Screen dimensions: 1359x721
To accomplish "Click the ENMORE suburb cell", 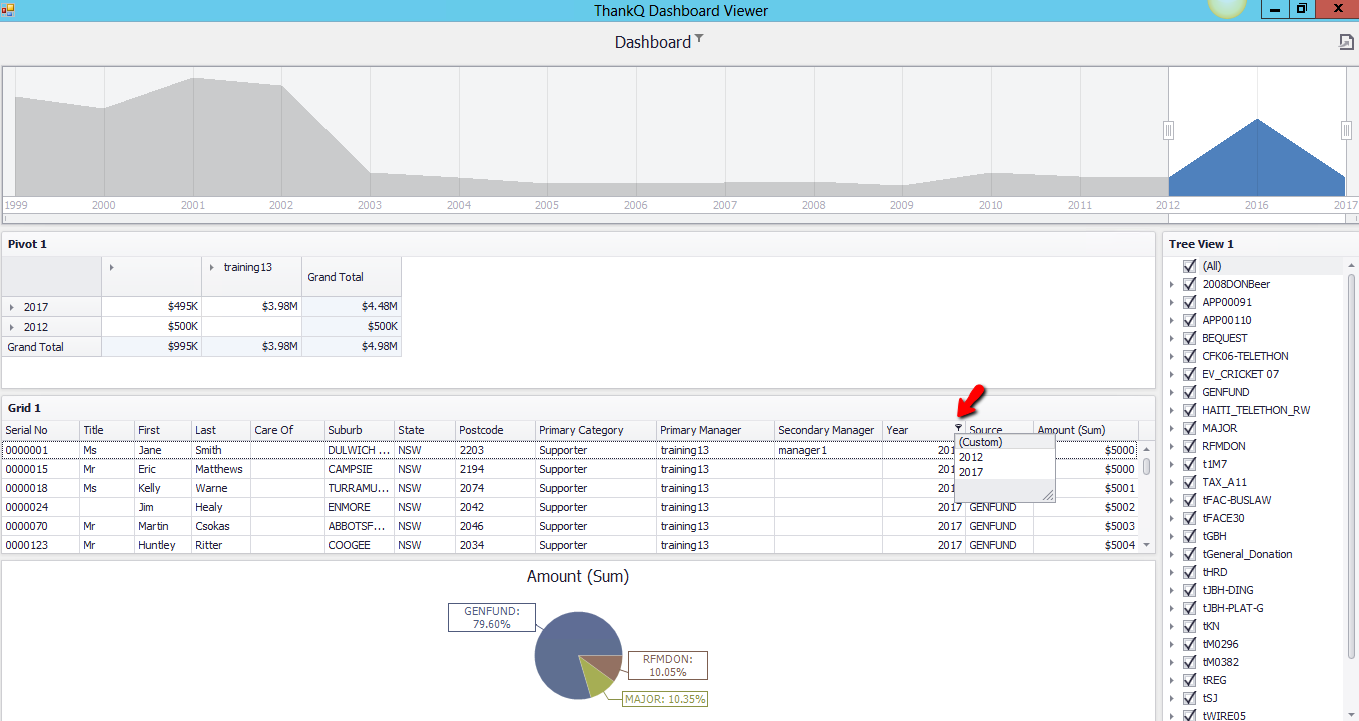I will coord(359,507).
